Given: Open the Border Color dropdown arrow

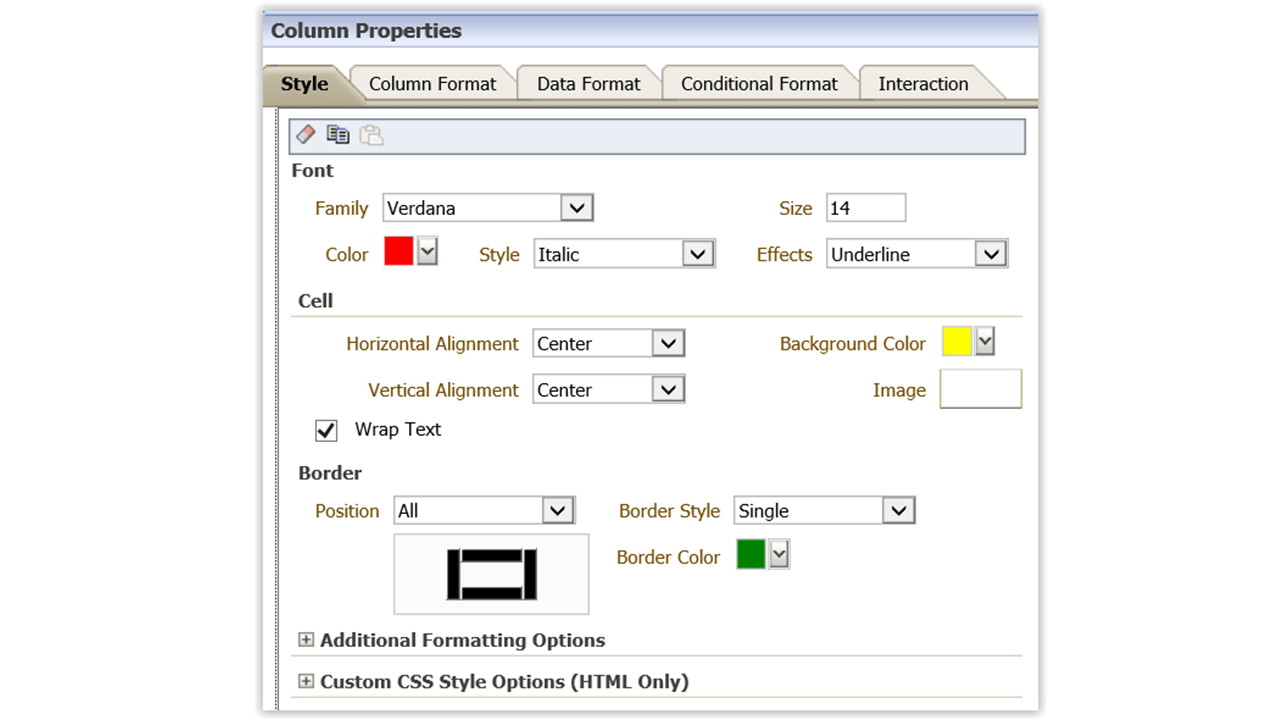Looking at the screenshot, I should click(x=779, y=554).
